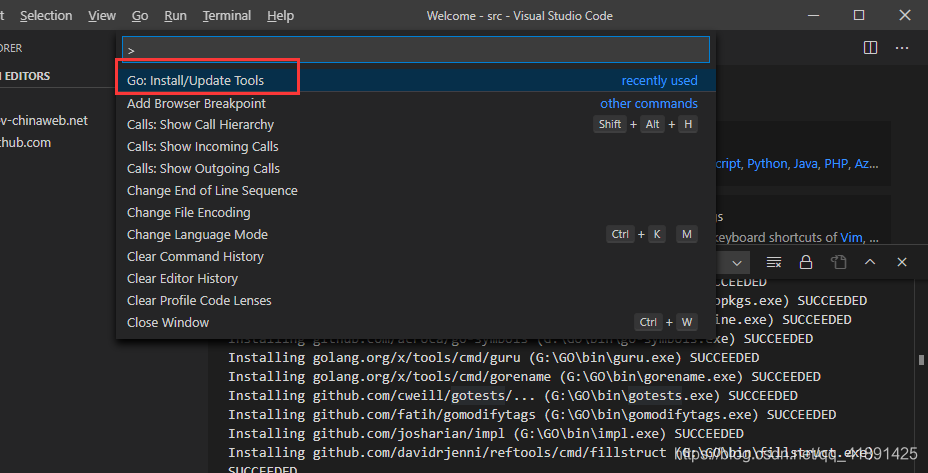This screenshot has width=928, height=473.
Task: Close the output panel
Action: [902, 262]
